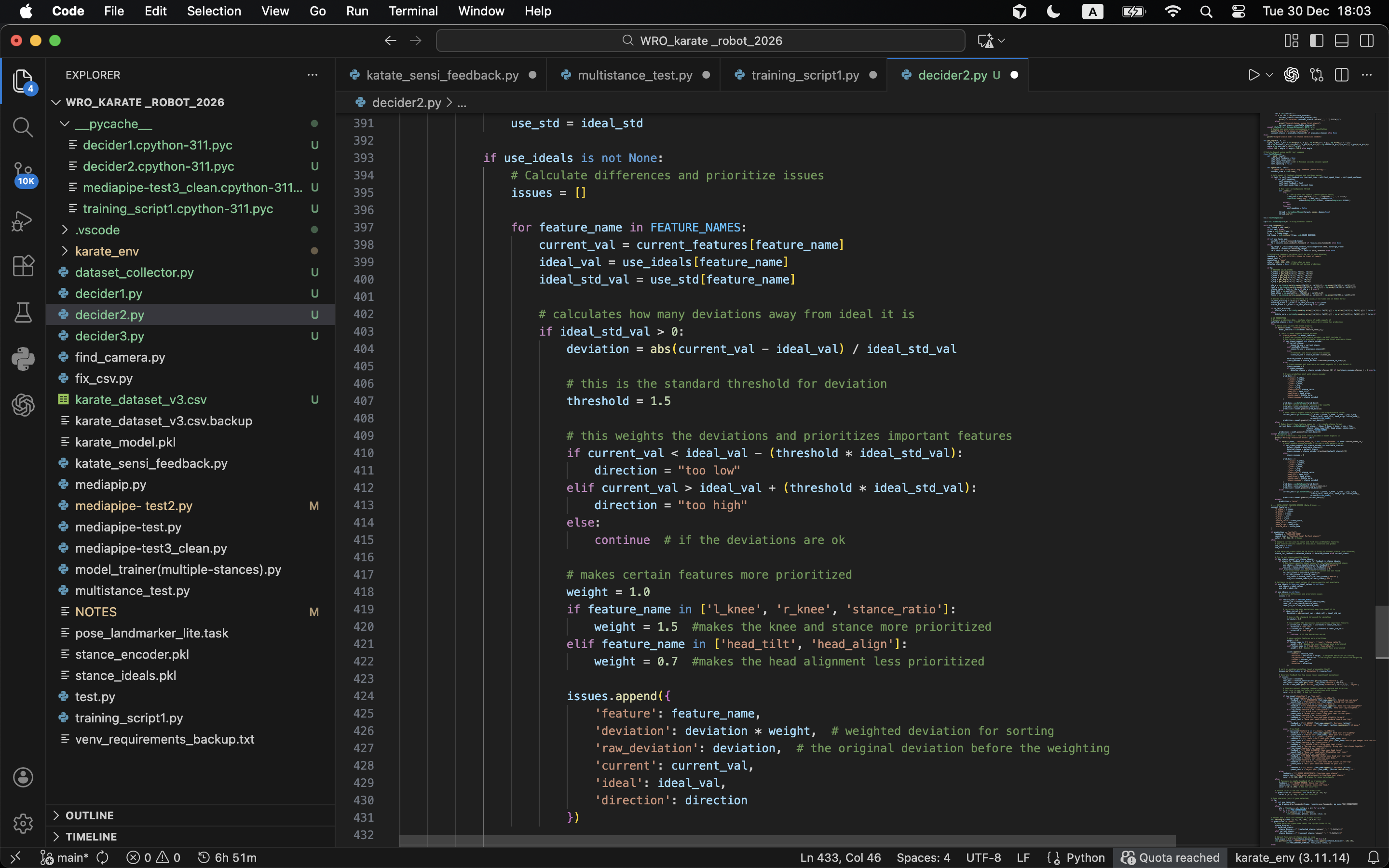Toggle the Secondary Side Bar
Viewport: 1389px width, 868px height.
click(1367, 41)
